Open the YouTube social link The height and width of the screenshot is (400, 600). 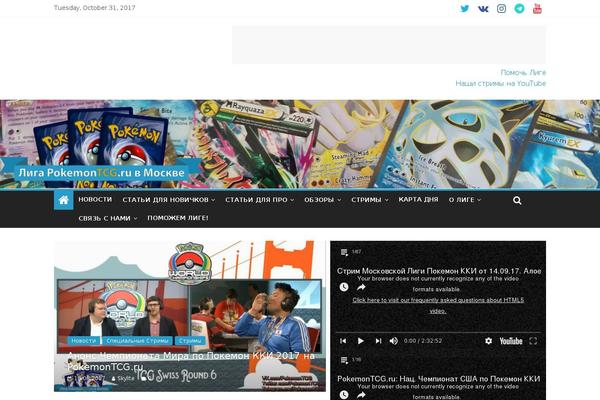pyautogui.click(x=537, y=8)
